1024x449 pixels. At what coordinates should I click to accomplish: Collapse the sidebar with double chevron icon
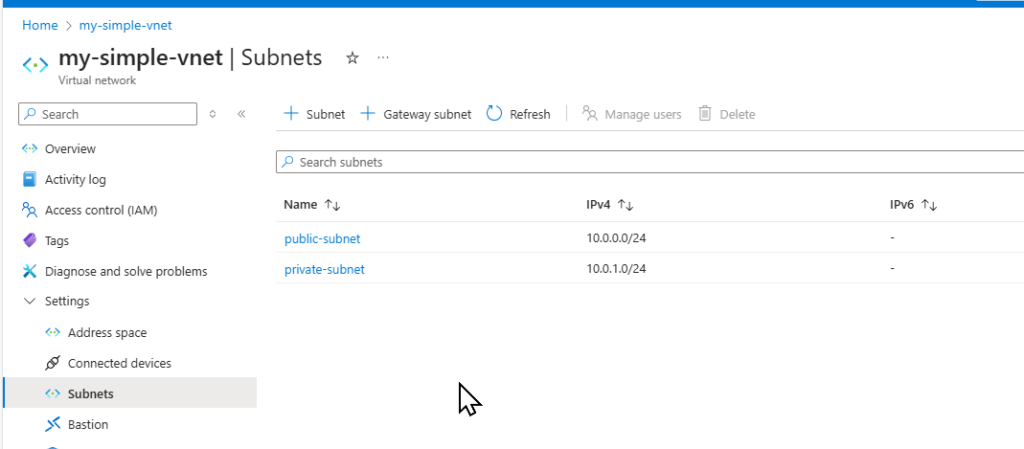pos(241,114)
